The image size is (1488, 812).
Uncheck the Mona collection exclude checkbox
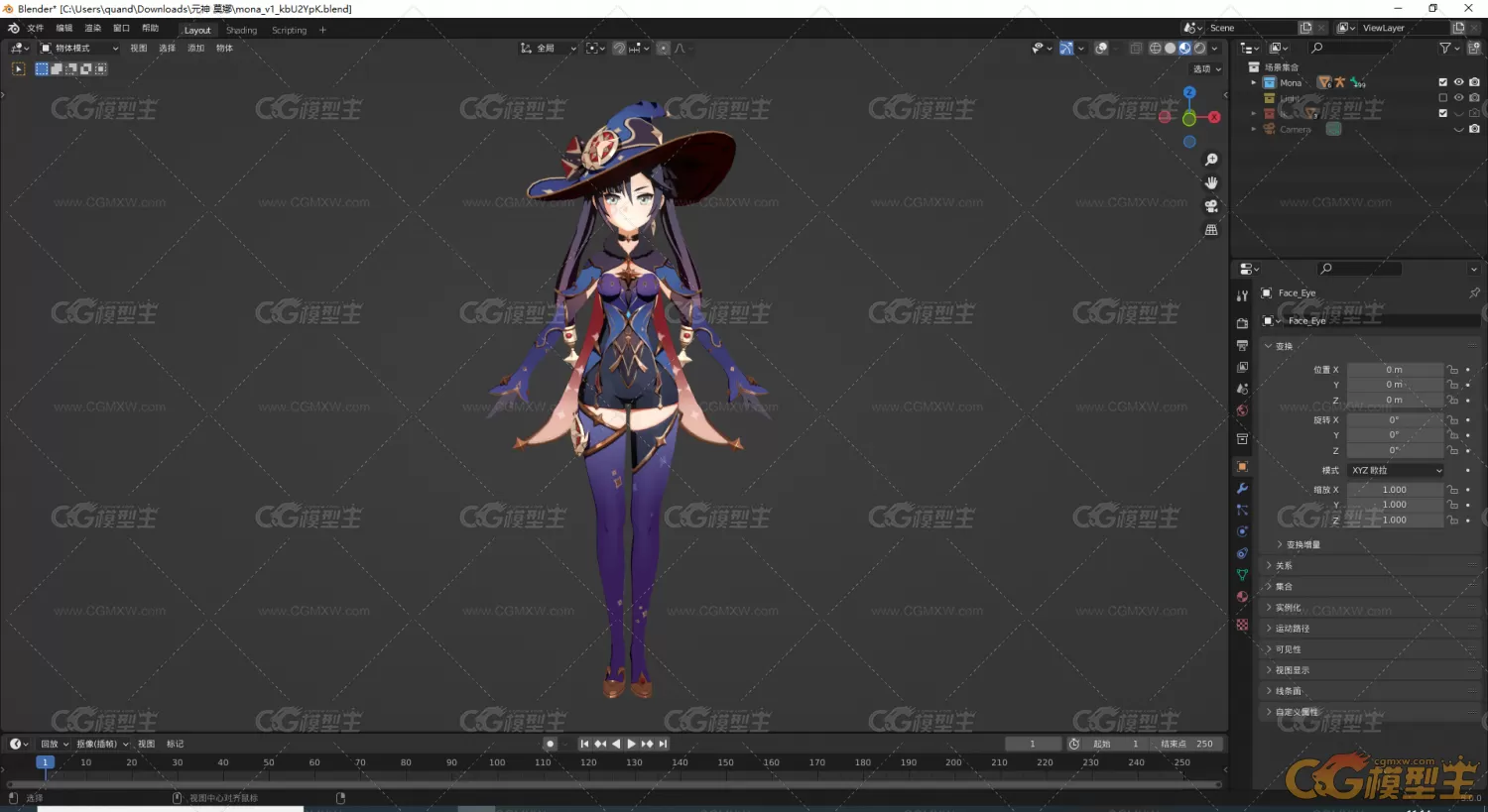pyautogui.click(x=1443, y=82)
